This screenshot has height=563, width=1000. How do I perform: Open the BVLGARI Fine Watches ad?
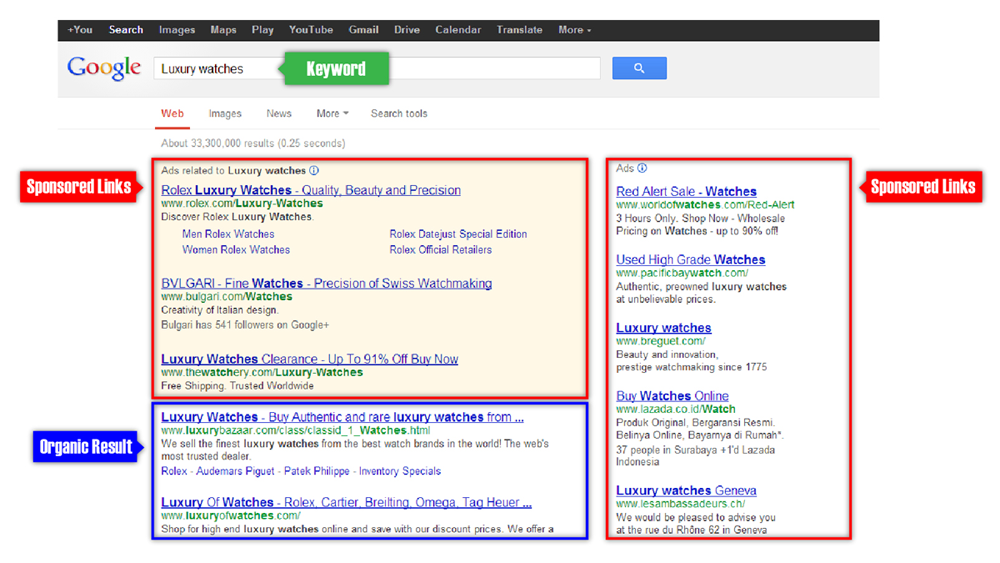pyautogui.click(x=326, y=283)
